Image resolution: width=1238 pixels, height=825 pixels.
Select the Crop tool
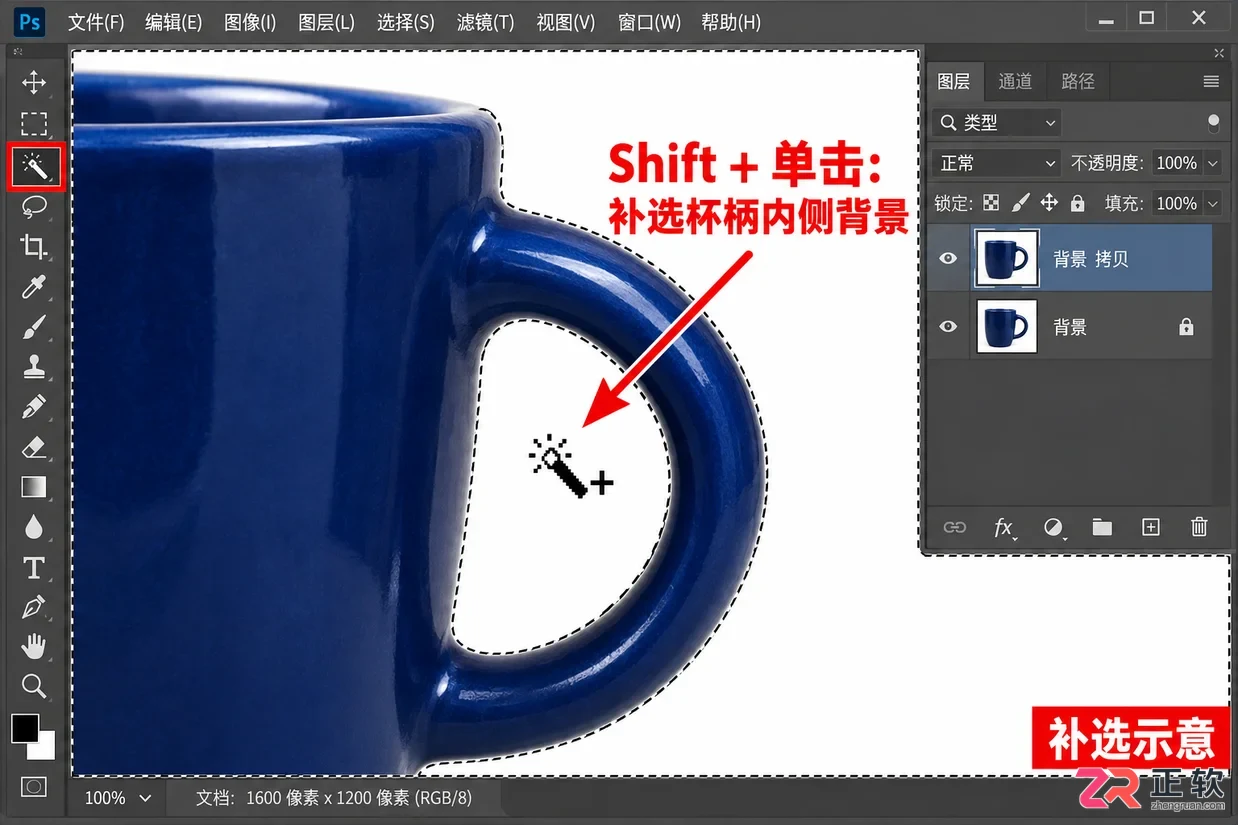pyautogui.click(x=34, y=247)
